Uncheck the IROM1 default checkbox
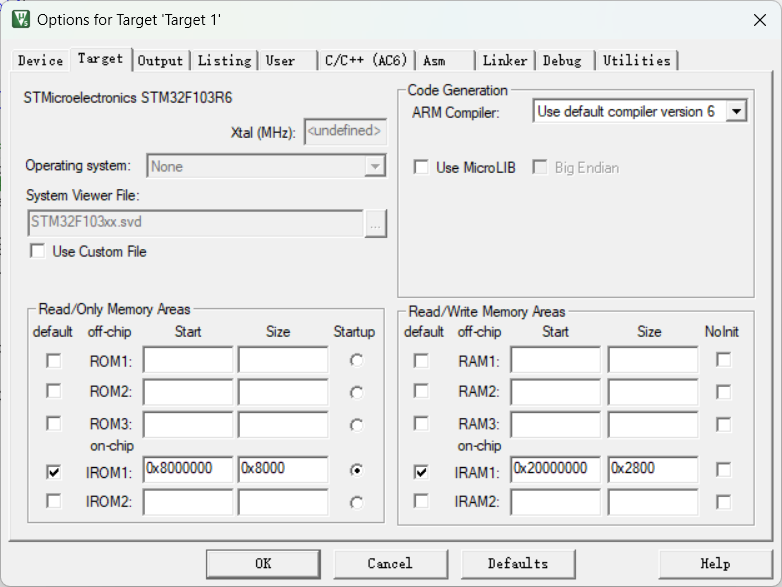The height and width of the screenshot is (587, 782). coord(53,472)
